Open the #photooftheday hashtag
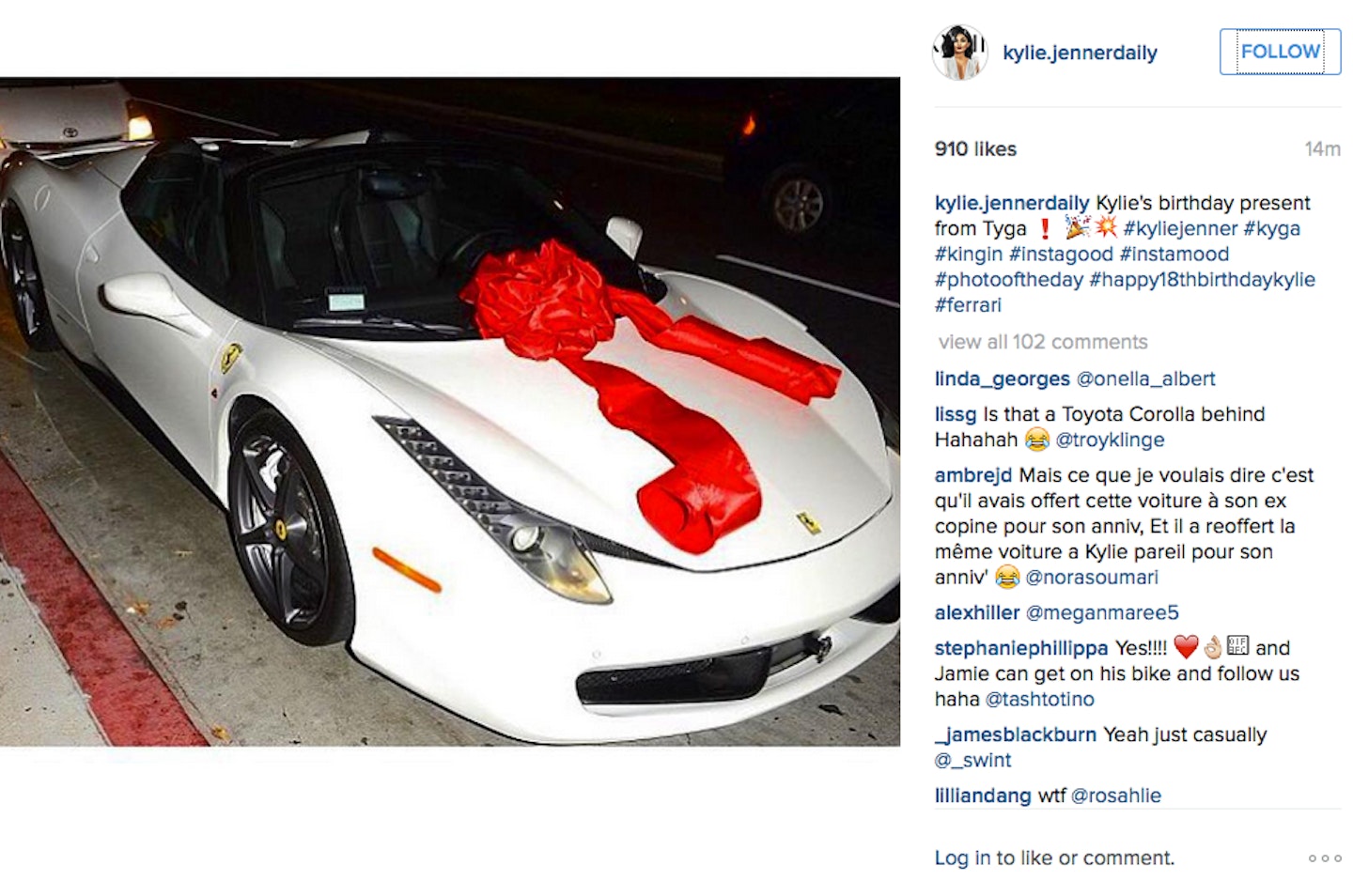 (1009, 279)
